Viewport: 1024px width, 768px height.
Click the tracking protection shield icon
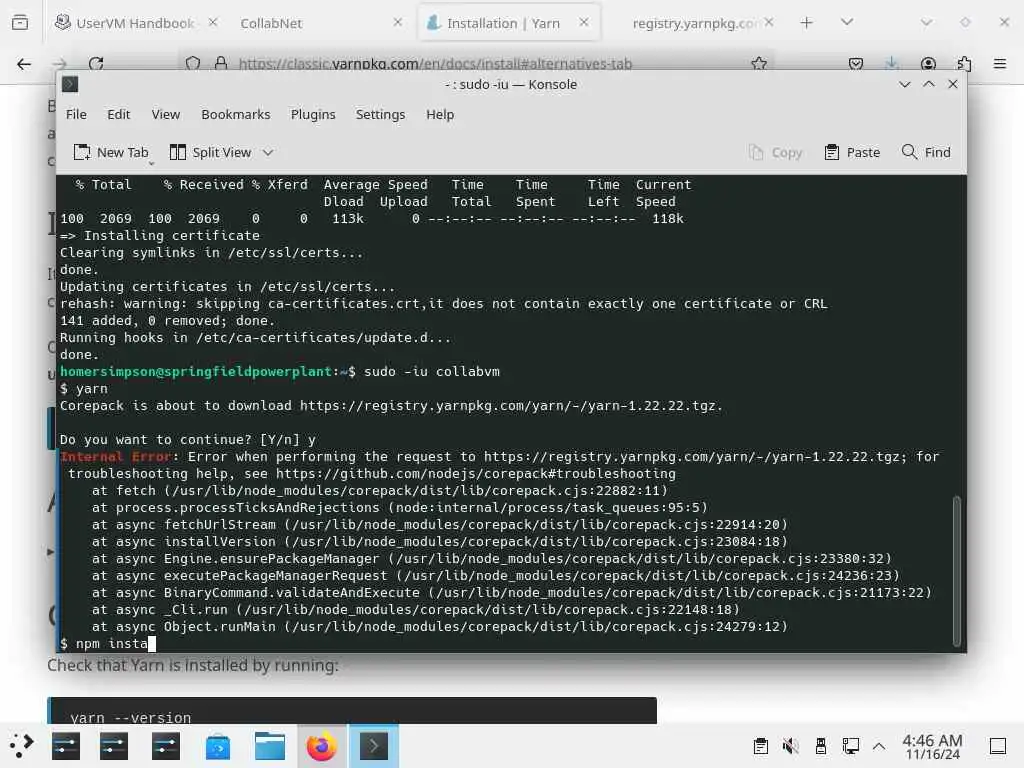(x=193, y=63)
